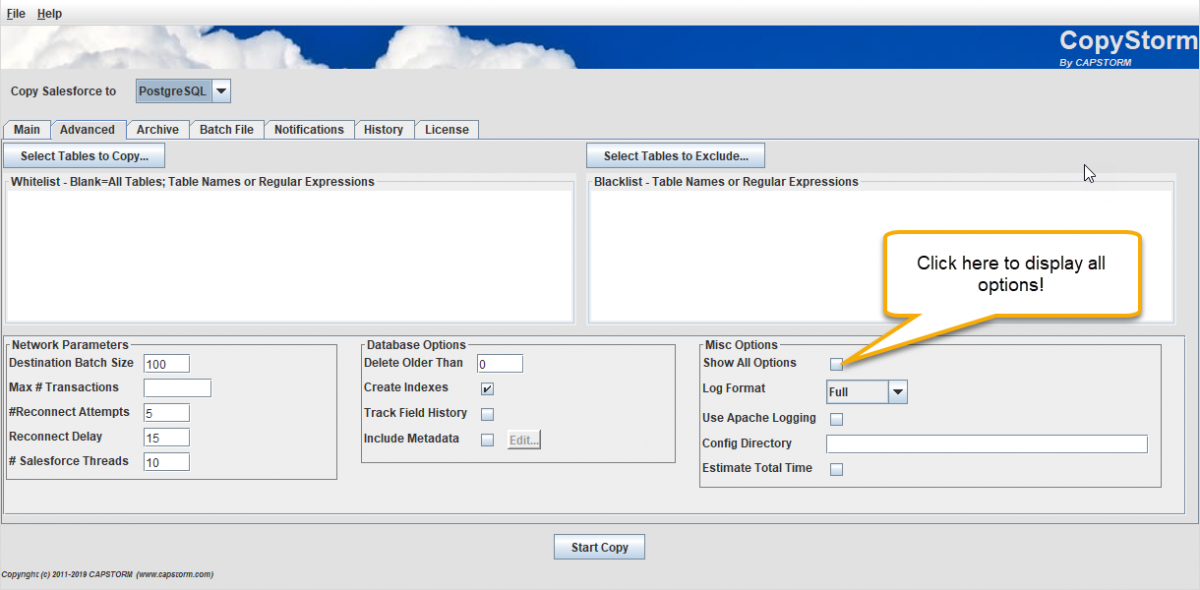Open the Help menu
Screen dimensions: 1200x590
point(48,13)
